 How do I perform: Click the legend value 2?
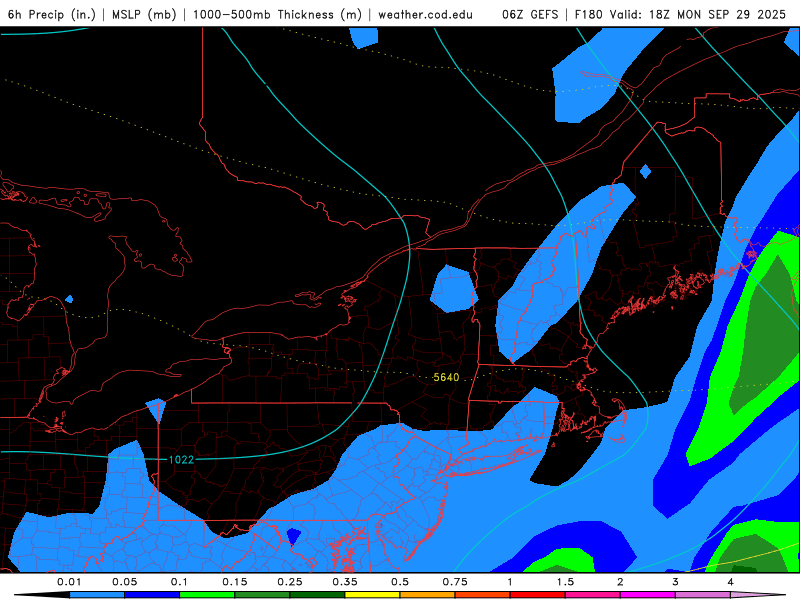pyautogui.click(x=620, y=582)
